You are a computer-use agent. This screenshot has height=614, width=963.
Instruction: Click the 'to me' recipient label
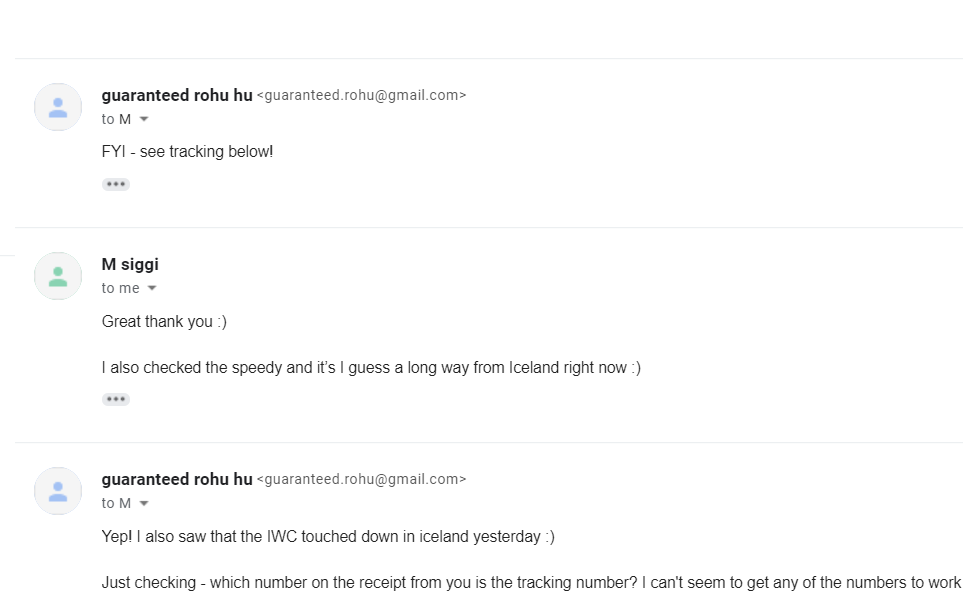[120, 288]
